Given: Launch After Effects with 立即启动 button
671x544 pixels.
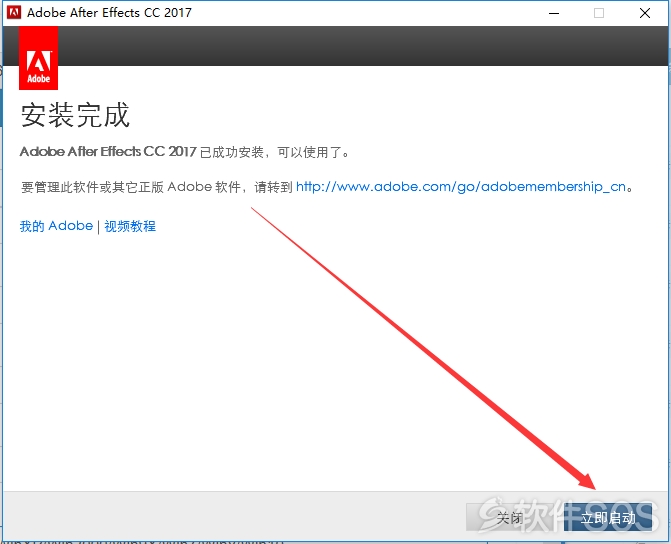Looking at the screenshot, I should point(608,517).
